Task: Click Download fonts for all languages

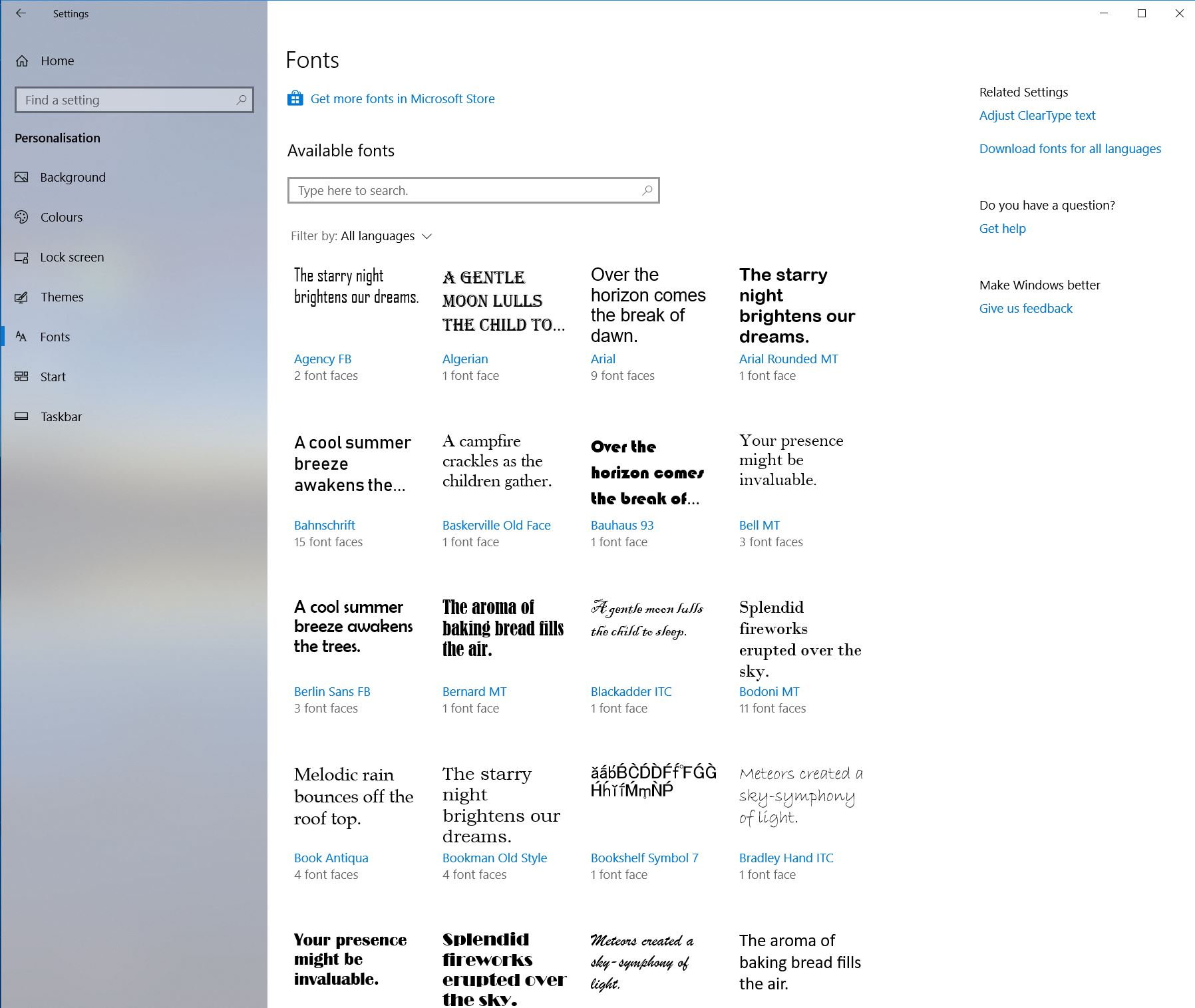Action: [1070, 148]
